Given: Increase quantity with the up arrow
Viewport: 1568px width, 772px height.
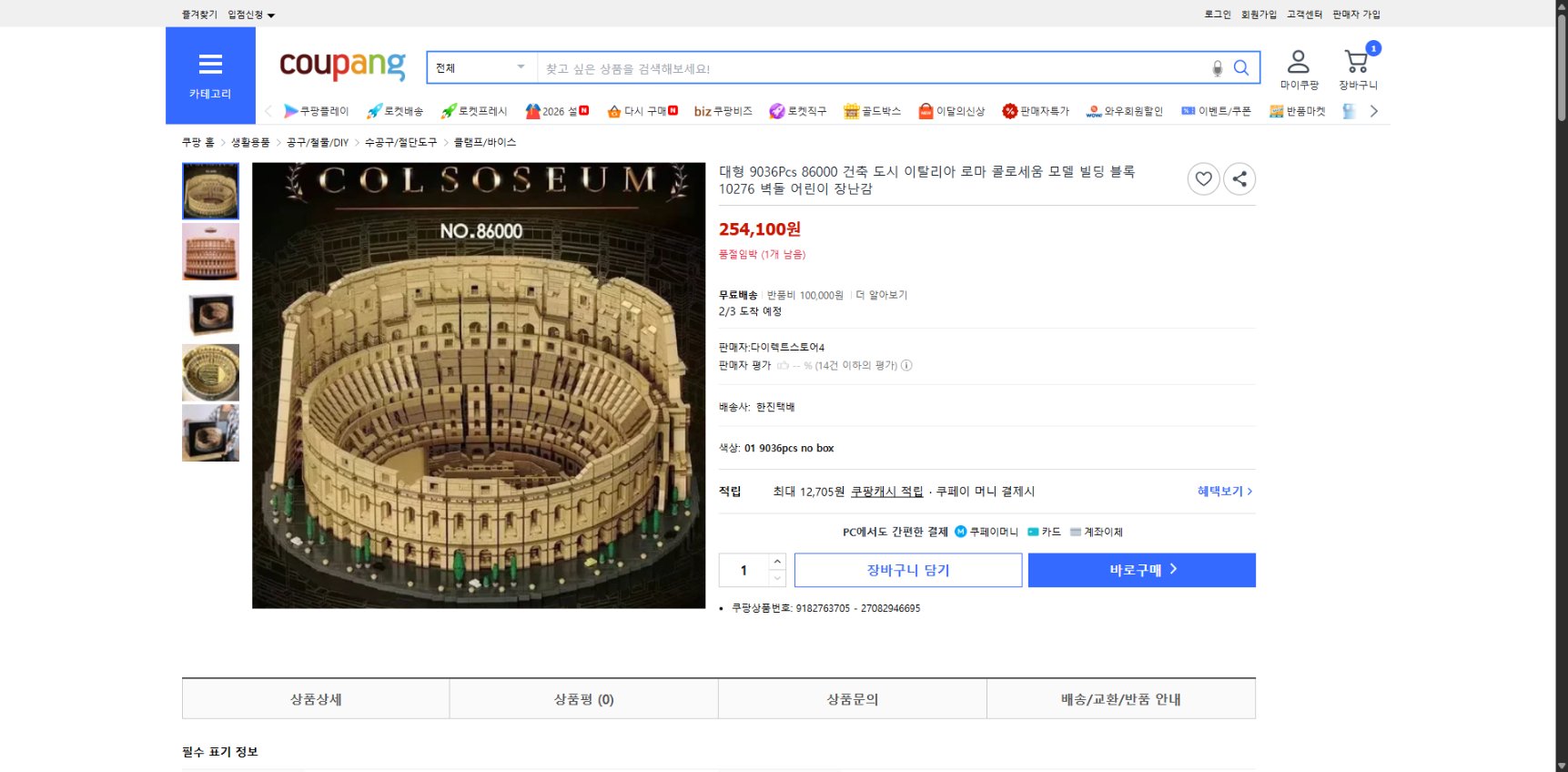Looking at the screenshot, I should [777, 562].
